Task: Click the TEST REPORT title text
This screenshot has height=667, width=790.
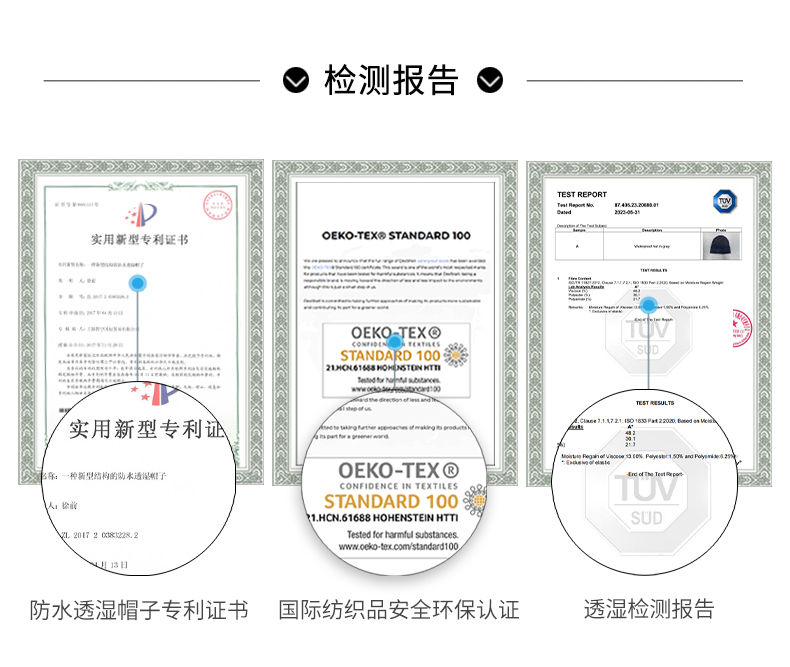Action: click(x=581, y=194)
